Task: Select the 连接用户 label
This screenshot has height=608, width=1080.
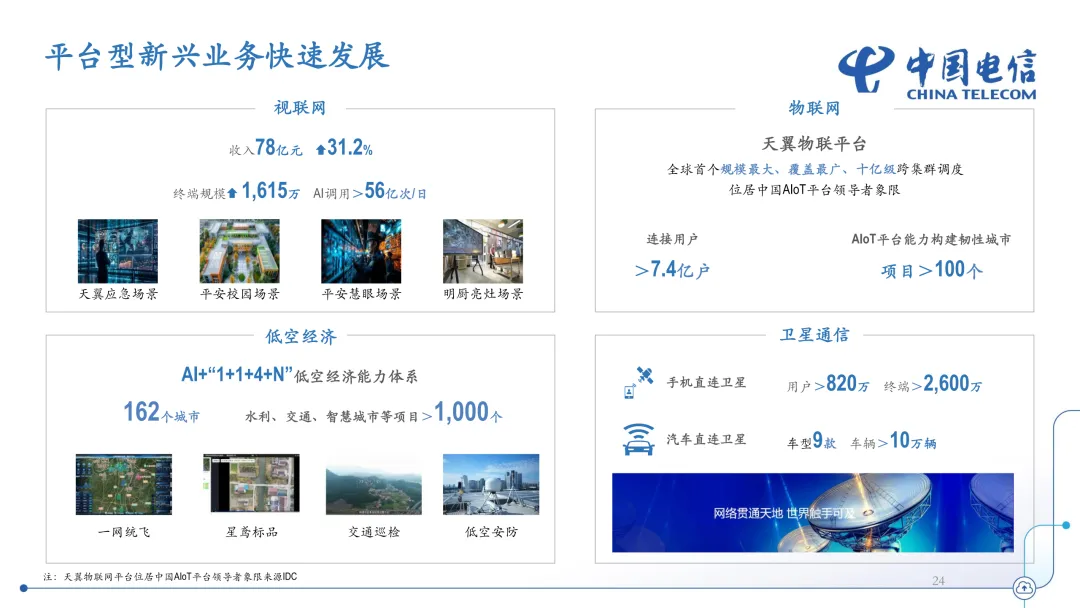Action: 672,239
